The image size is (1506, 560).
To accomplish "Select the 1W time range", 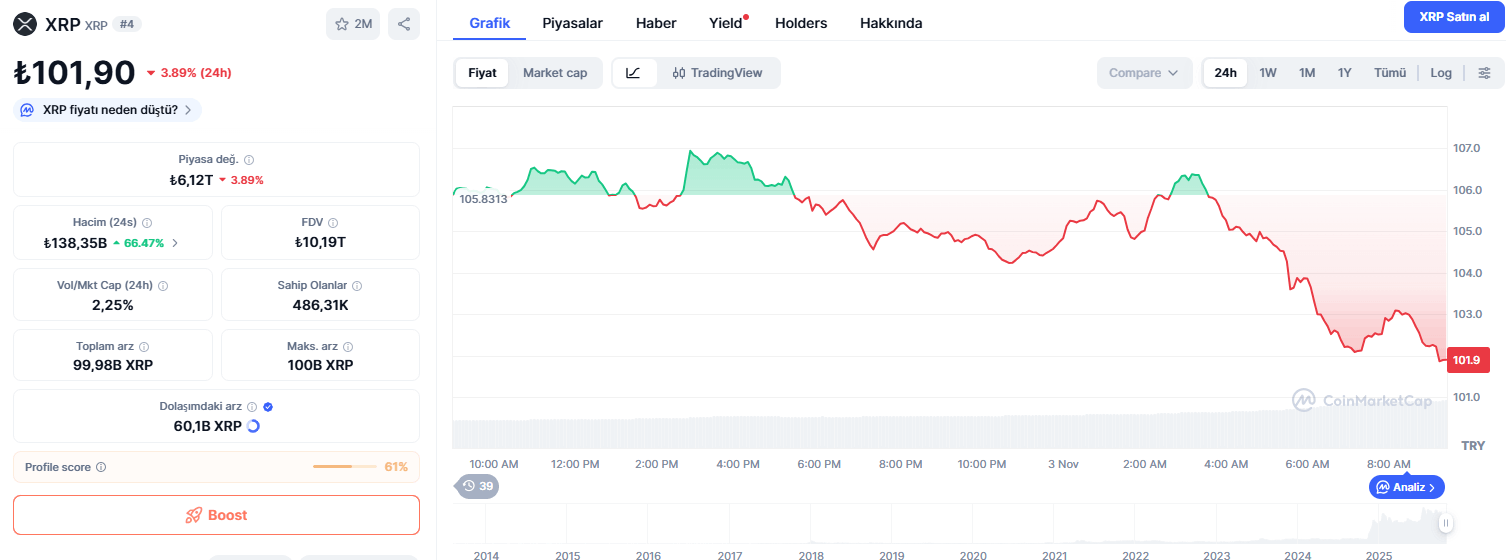I will click(1268, 73).
